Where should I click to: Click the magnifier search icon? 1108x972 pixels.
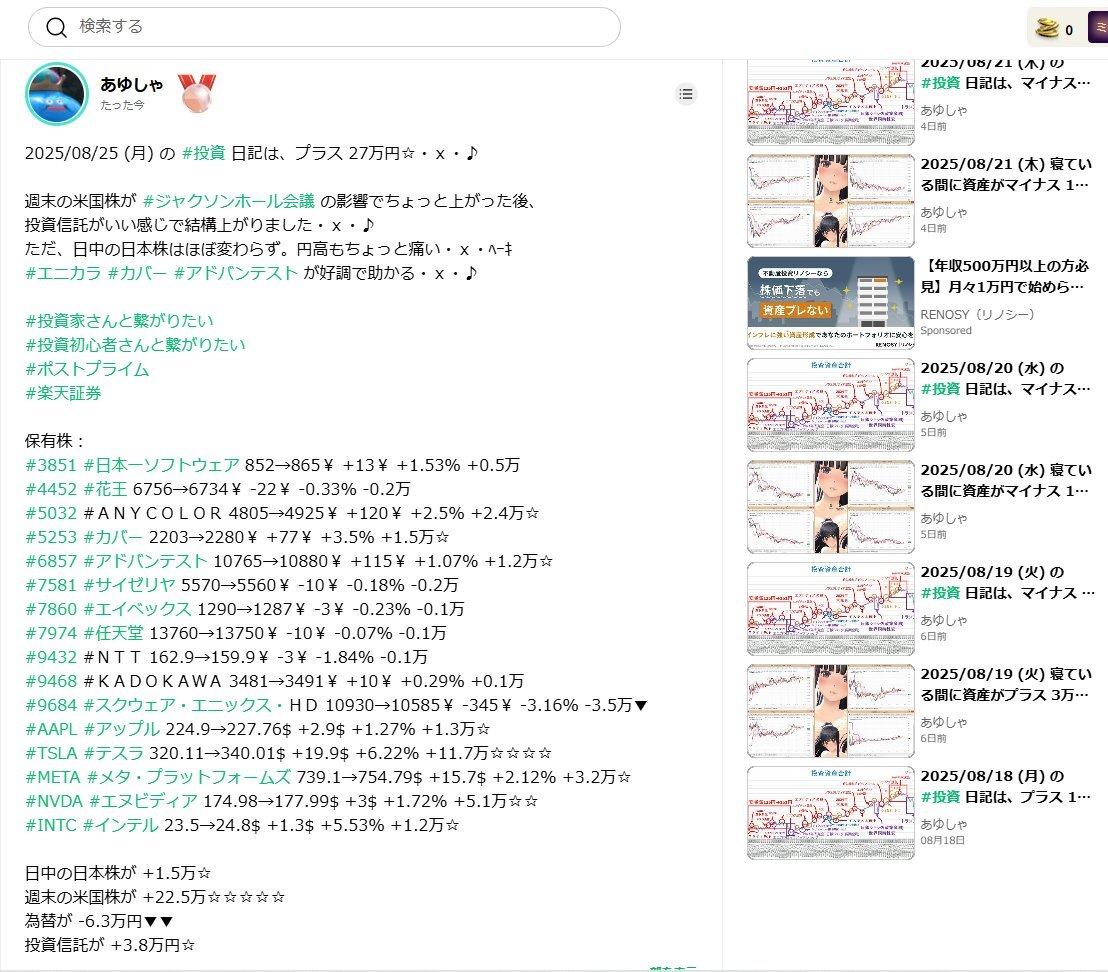(57, 28)
